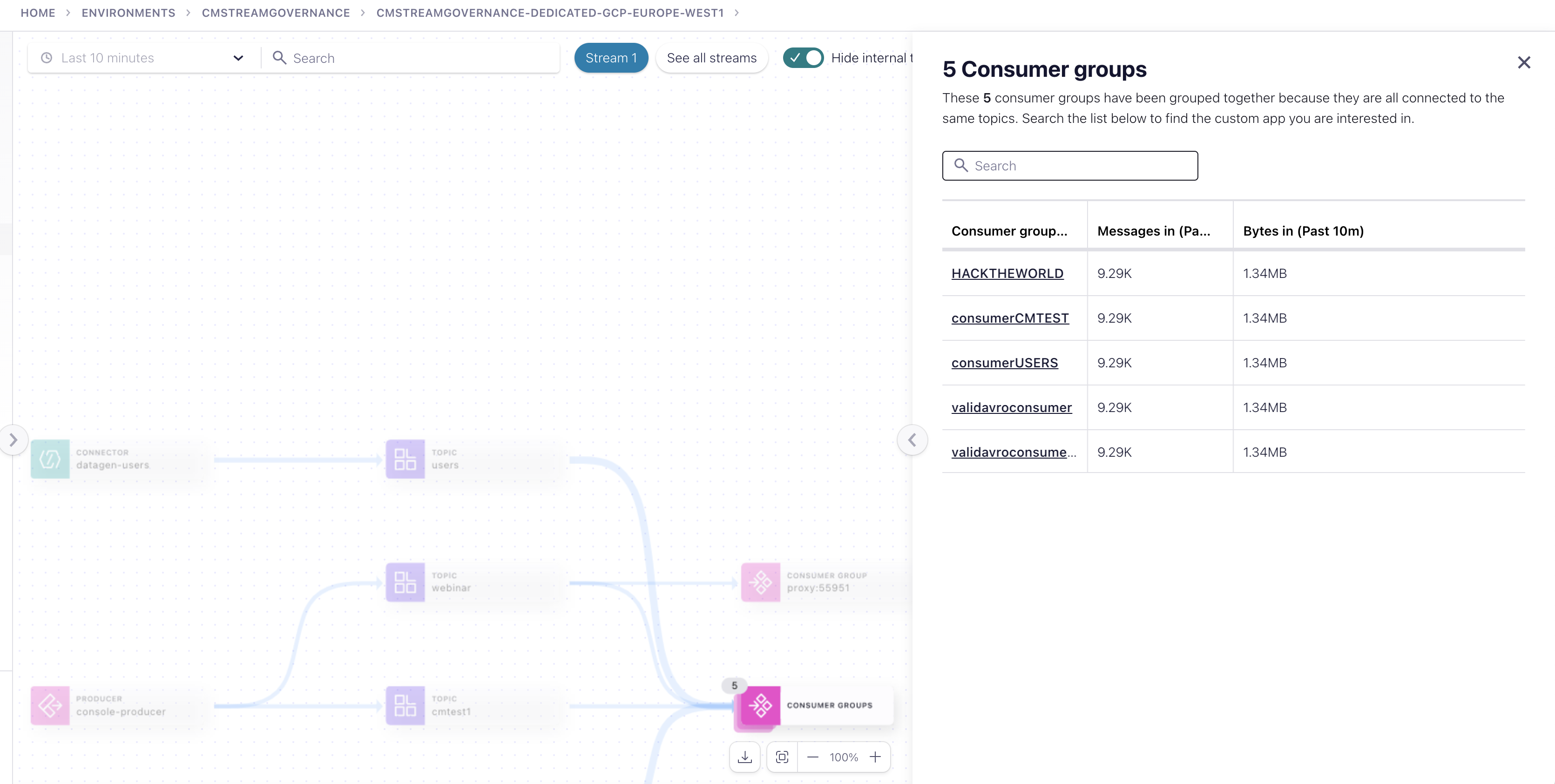Toggle the Hide internal topics switch
The width and height of the screenshot is (1555, 784).
pyautogui.click(x=803, y=58)
